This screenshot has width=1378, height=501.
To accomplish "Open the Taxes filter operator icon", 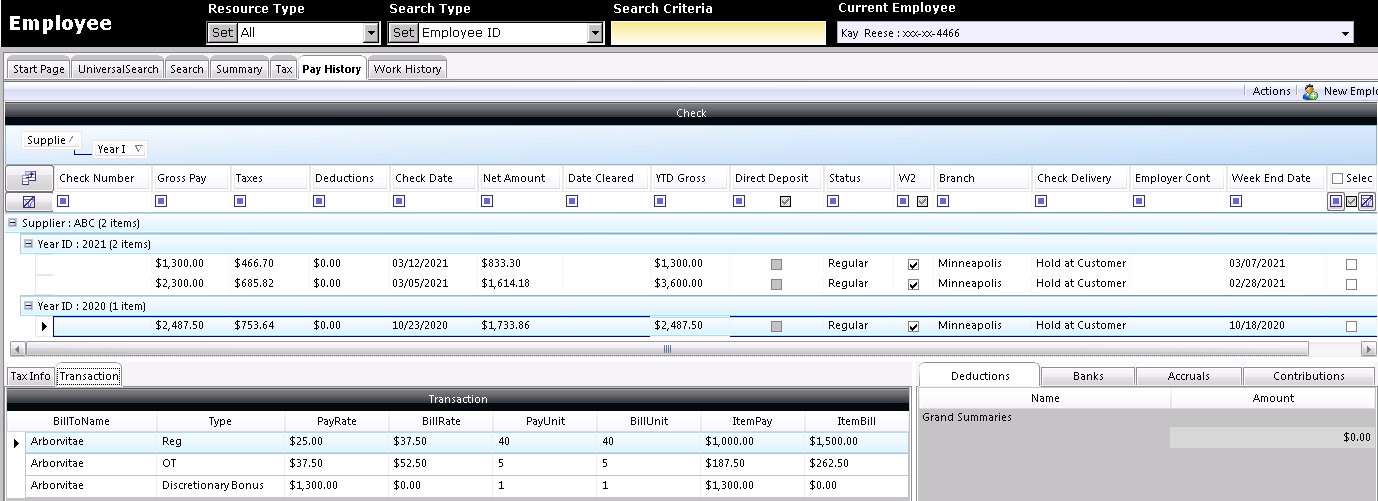I will click(241, 201).
